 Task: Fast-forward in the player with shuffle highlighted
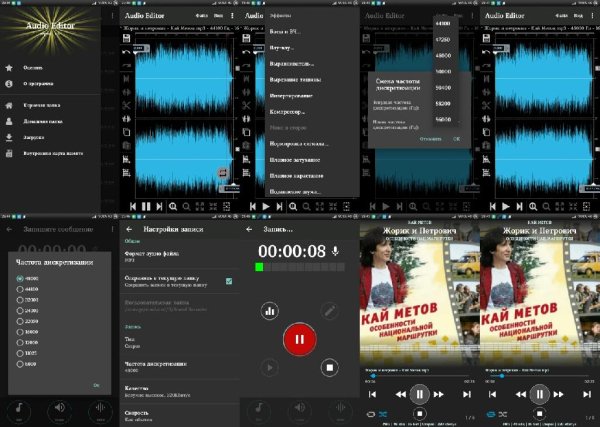(439, 394)
